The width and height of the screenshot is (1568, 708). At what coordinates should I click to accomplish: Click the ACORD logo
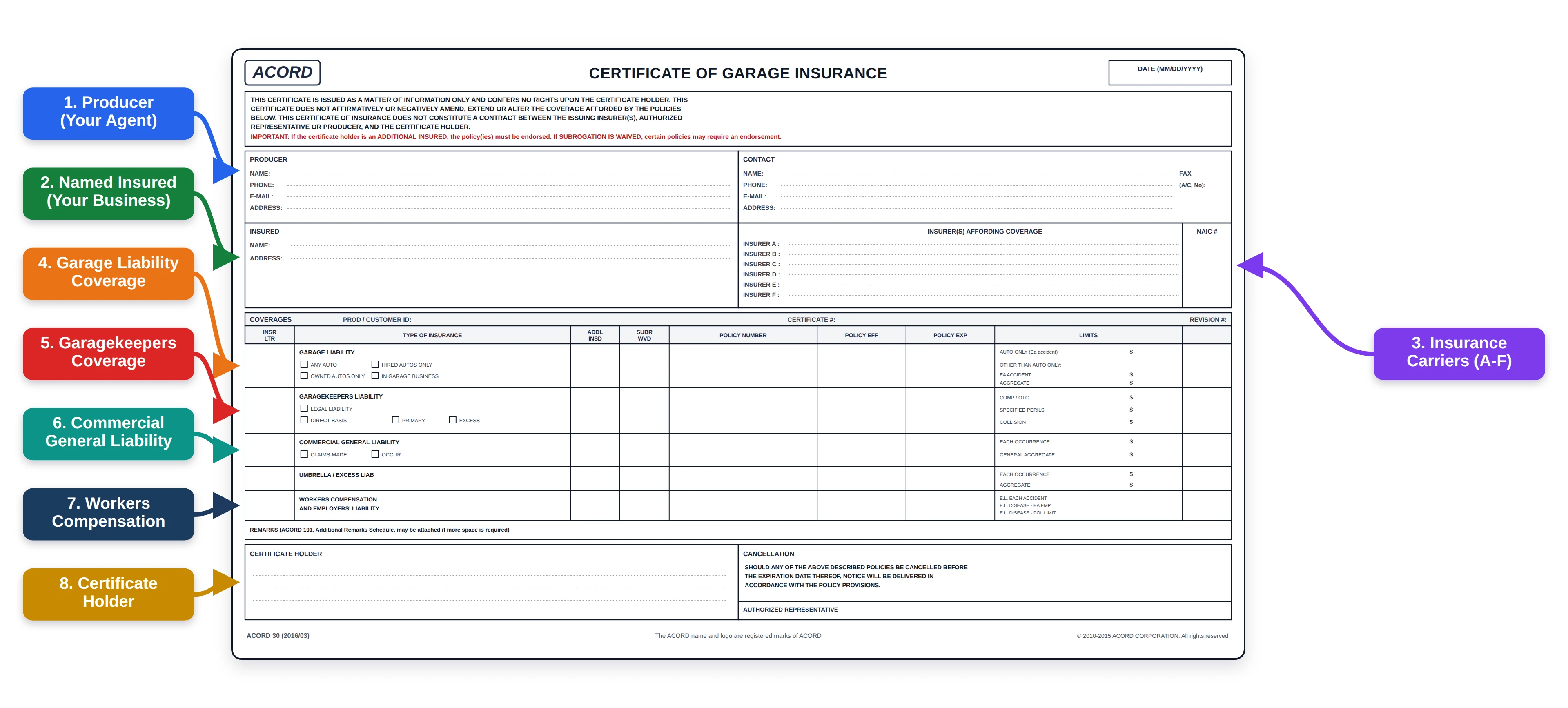283,72
